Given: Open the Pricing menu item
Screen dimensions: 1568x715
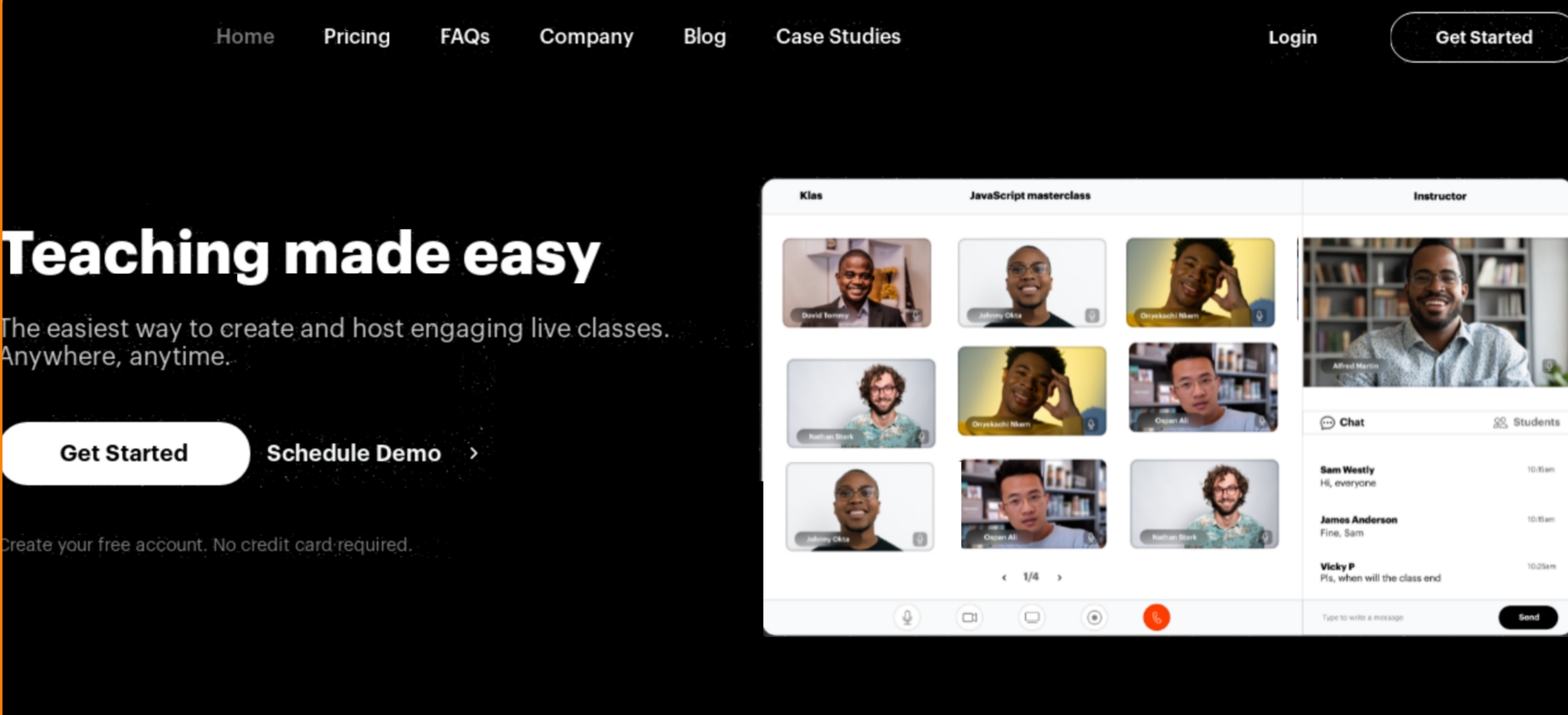Looking at the screenshot, I should click(x=357, y=36).
